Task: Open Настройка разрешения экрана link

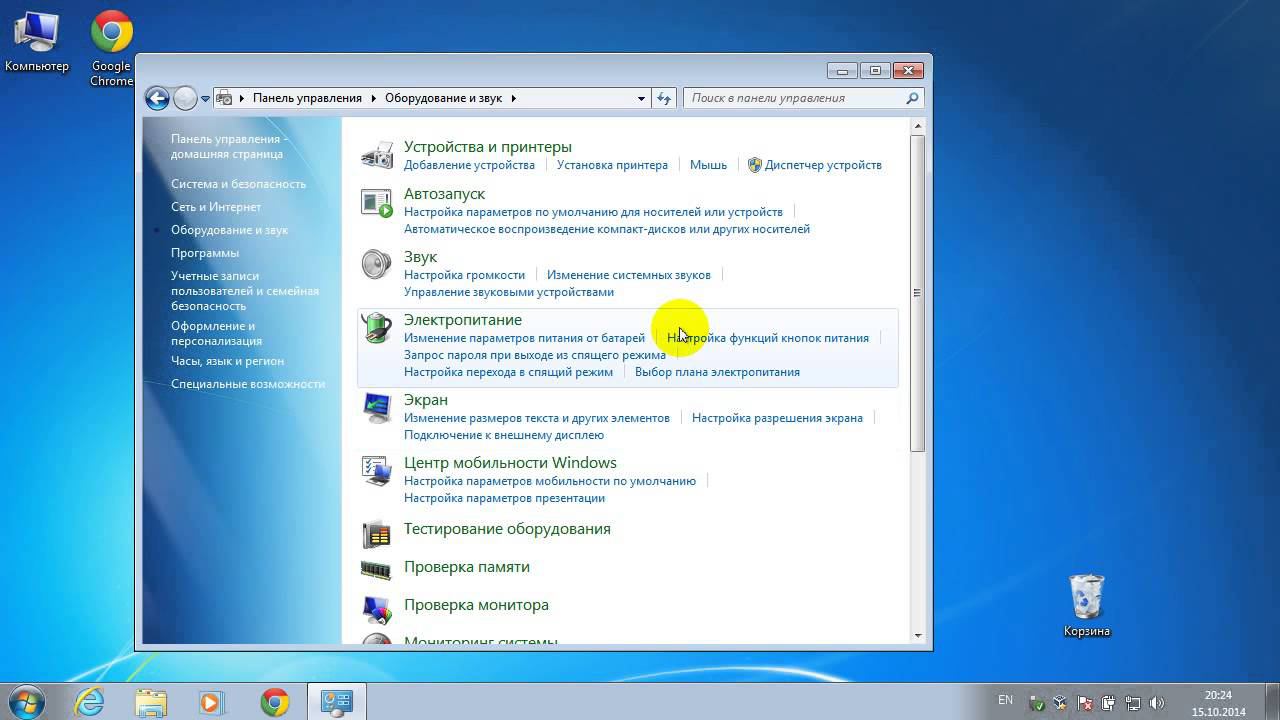Action: click(x=777, y=418)
